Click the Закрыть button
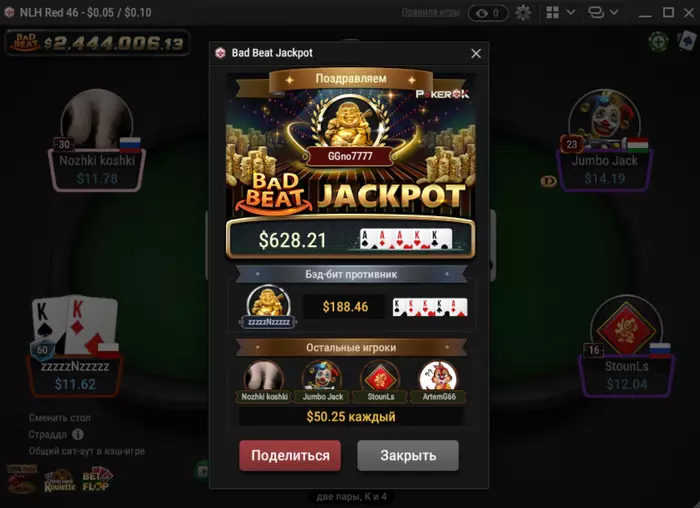This screenshot has height=508, width=700. [x=408, y=455]
